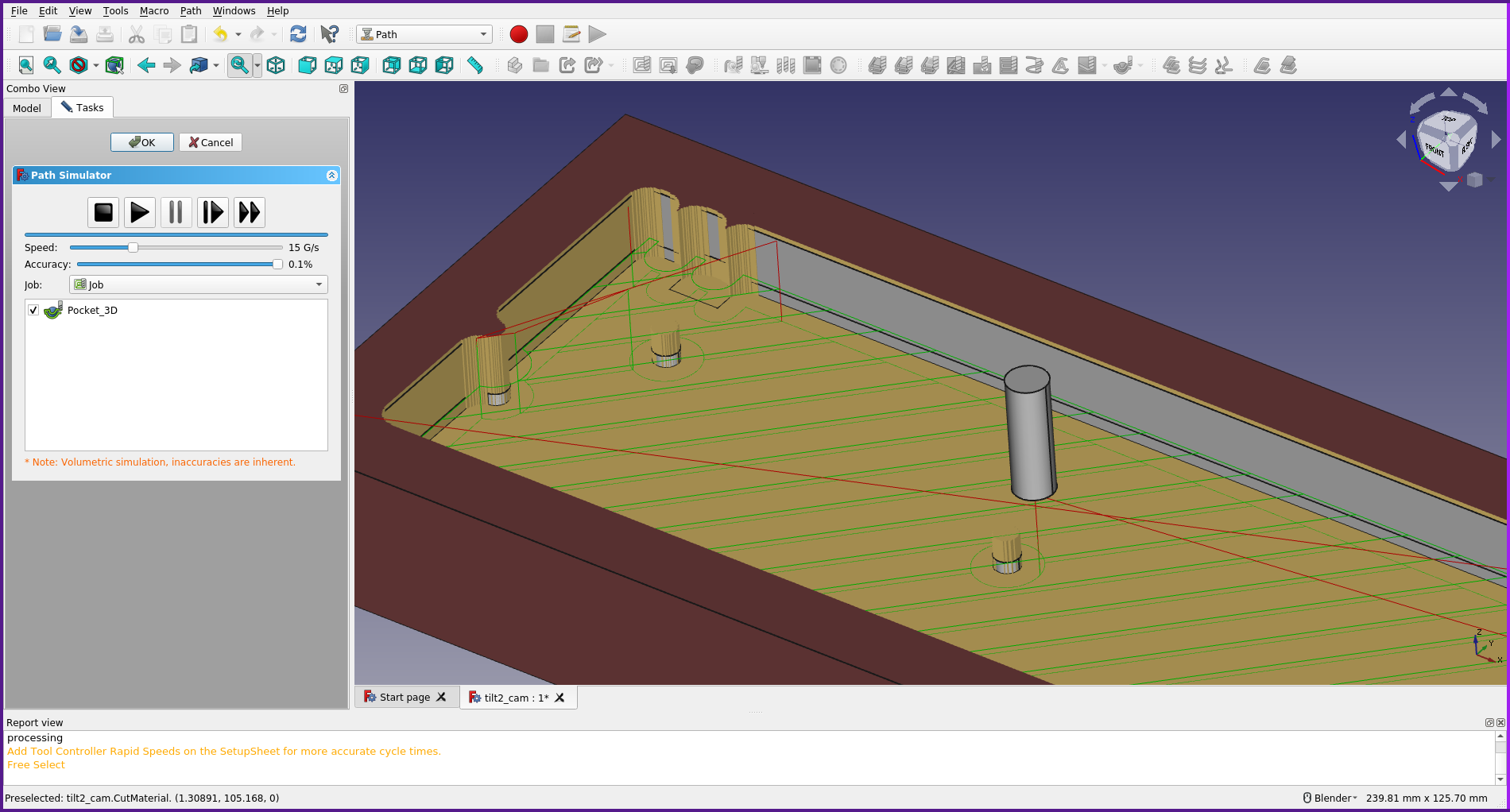The height and width of the screenshot is (812, 1510).
Task: Pause the path simulation
Action: click(176, 212)
